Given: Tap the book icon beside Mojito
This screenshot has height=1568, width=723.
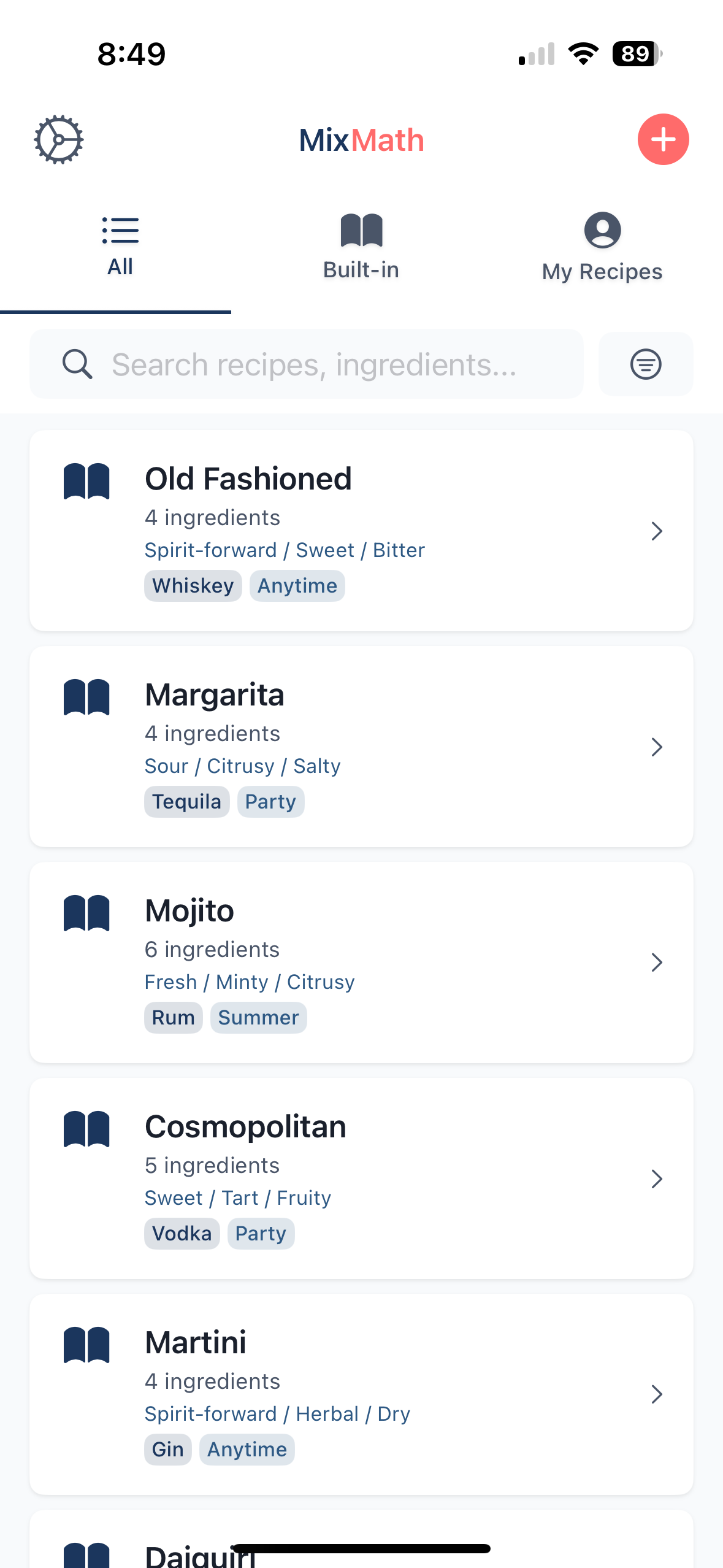Looking at the screenshot, I should (x=86, y=913).
